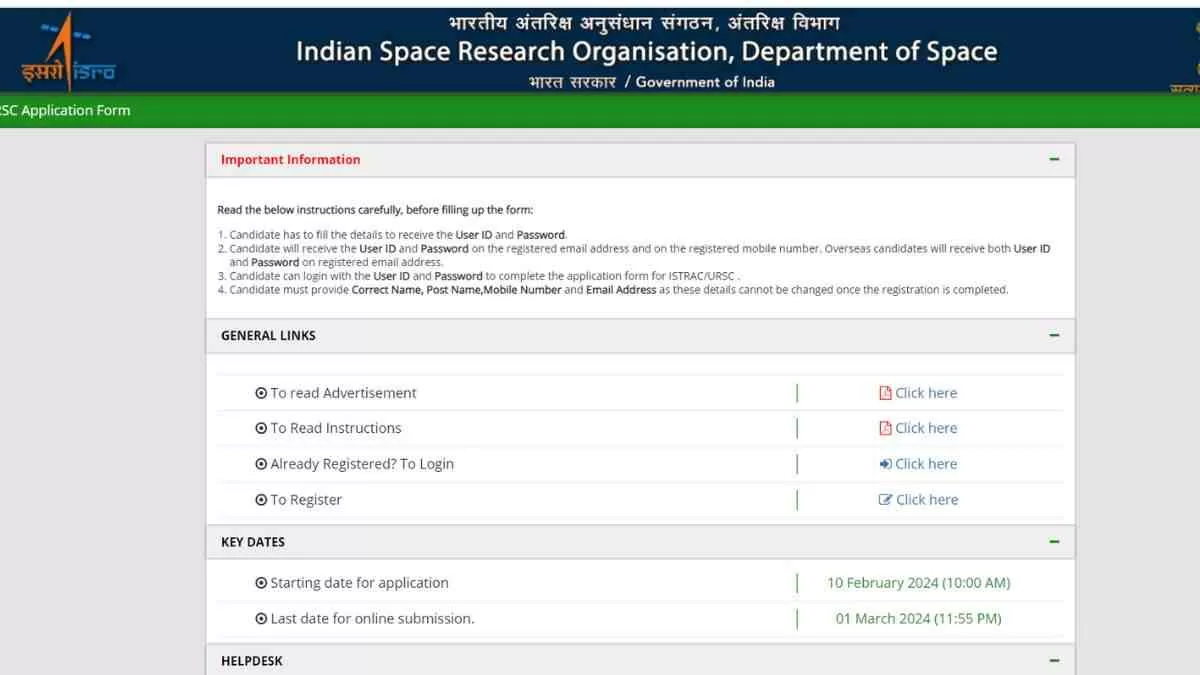Click 'Important Information' red heading text
Viewport: 1200px width, 675px height.
290,160
